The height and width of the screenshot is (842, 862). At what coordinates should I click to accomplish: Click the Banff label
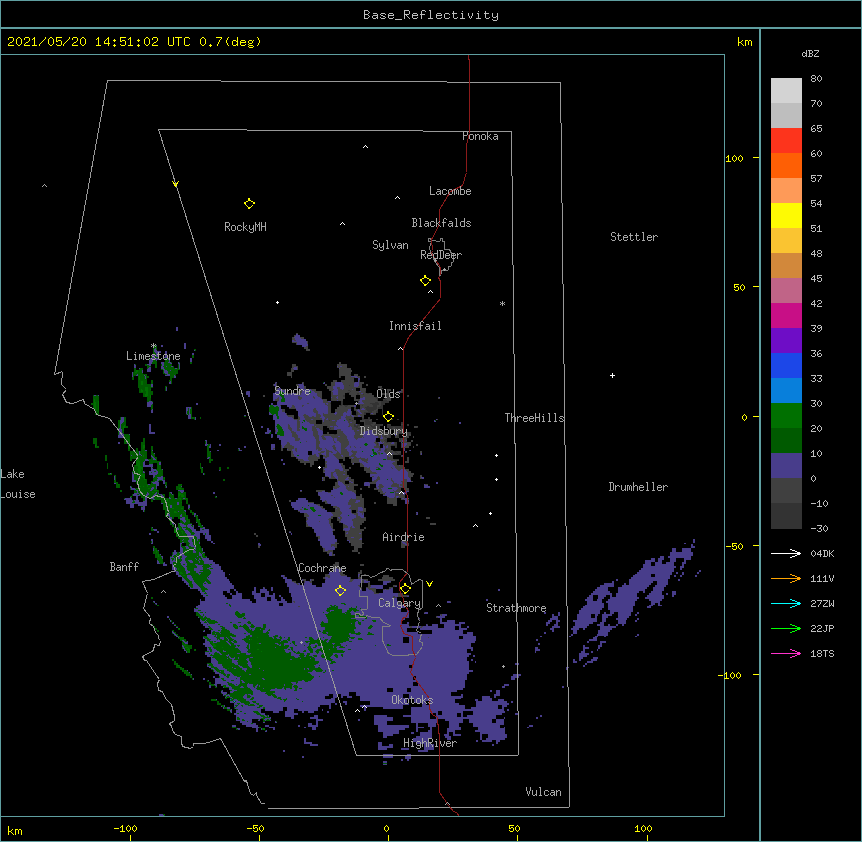click(124, 567)
